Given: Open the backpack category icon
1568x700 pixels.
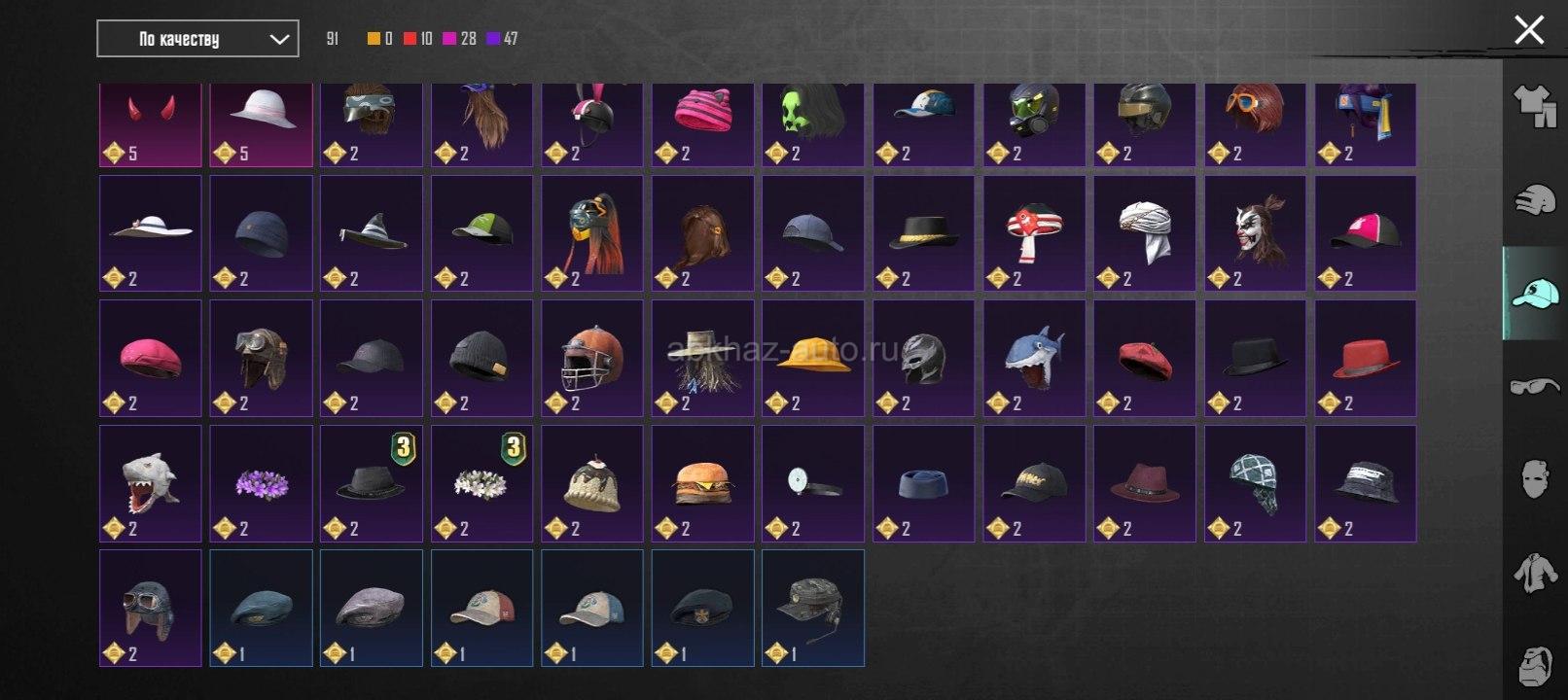Looking at the screenshot, I should point(1535,666).
